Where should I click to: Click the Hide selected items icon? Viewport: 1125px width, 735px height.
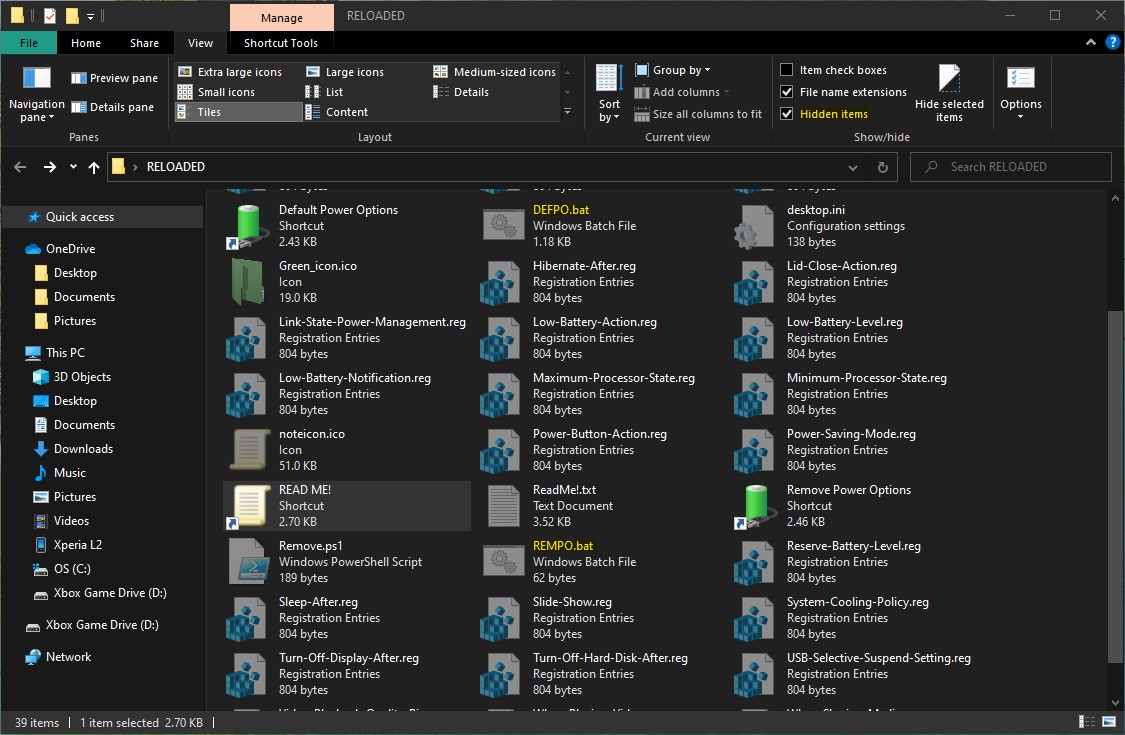coord(949,78)
